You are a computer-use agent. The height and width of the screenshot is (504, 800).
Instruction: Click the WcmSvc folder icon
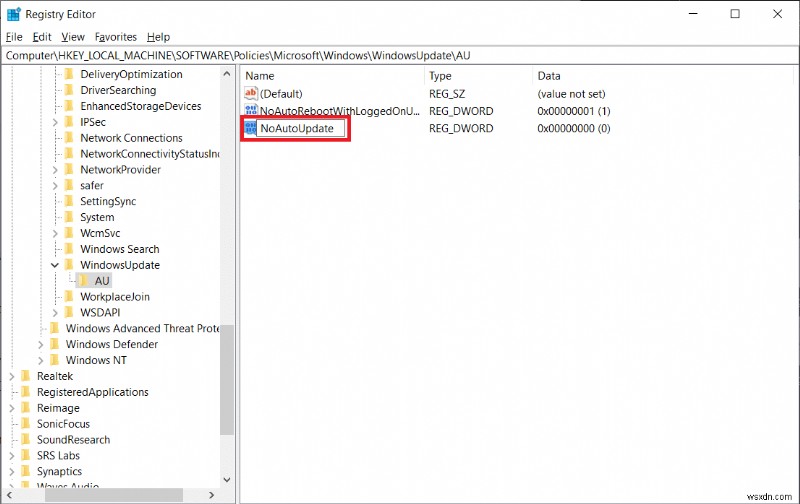click(69, 233)
